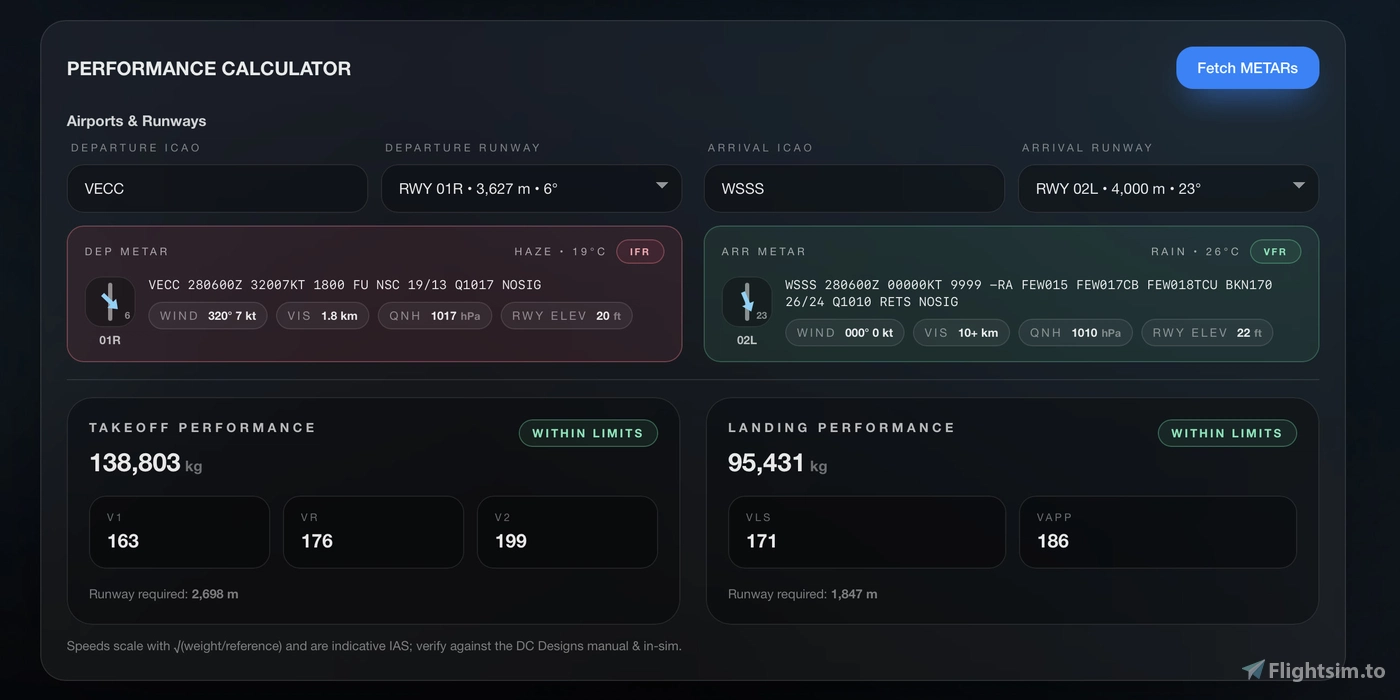Click the IFR badge on departure METAR
This screenshot has height=700, width=1400.
coord(640,252)
